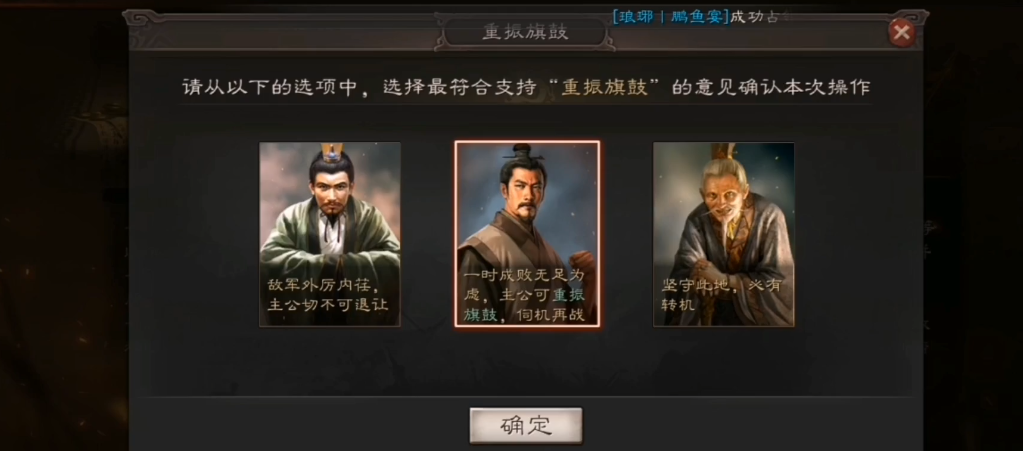Screen dimensions: 1023x451
Task: Click the green 旗鼓 keyword on the middle card
Action: click(x=480, y=315)
